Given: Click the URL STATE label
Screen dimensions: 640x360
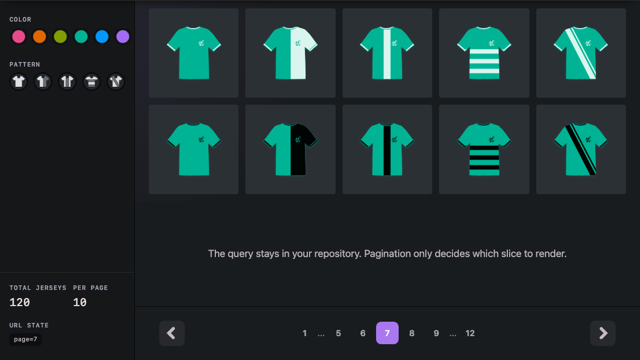Looking at the screenshot, I should 29,325.
